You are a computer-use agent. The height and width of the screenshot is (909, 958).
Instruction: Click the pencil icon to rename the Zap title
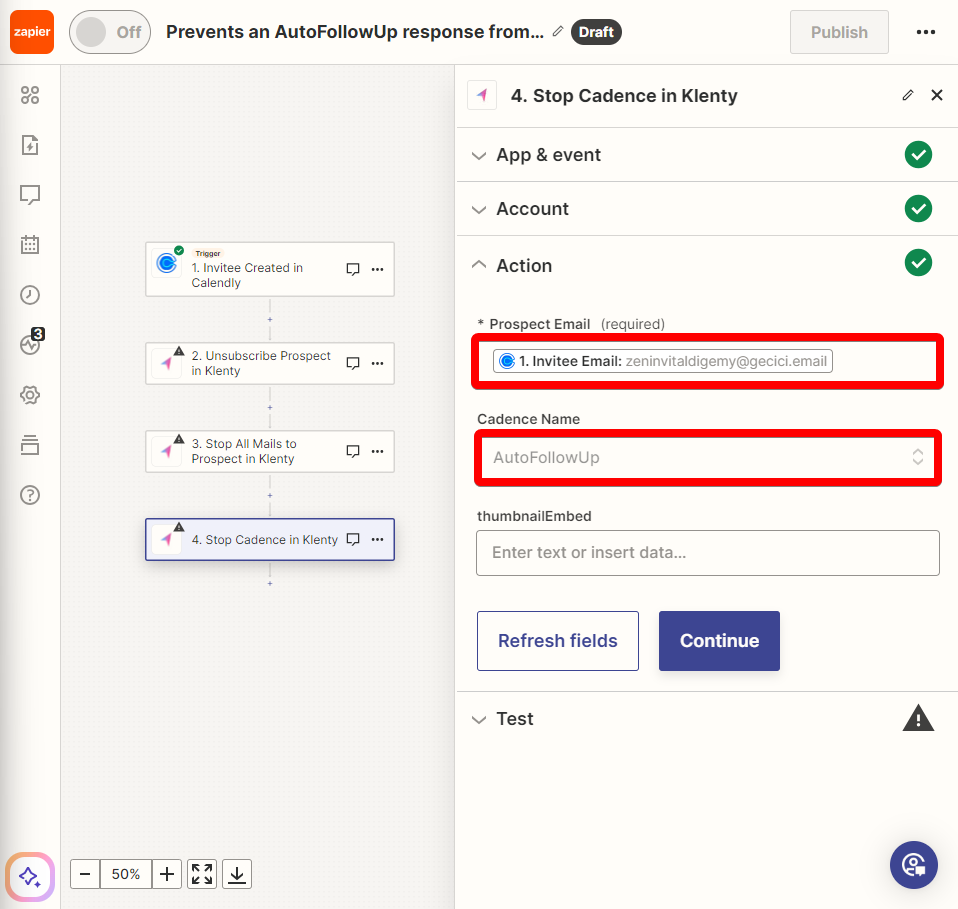[x=557, y=31]
